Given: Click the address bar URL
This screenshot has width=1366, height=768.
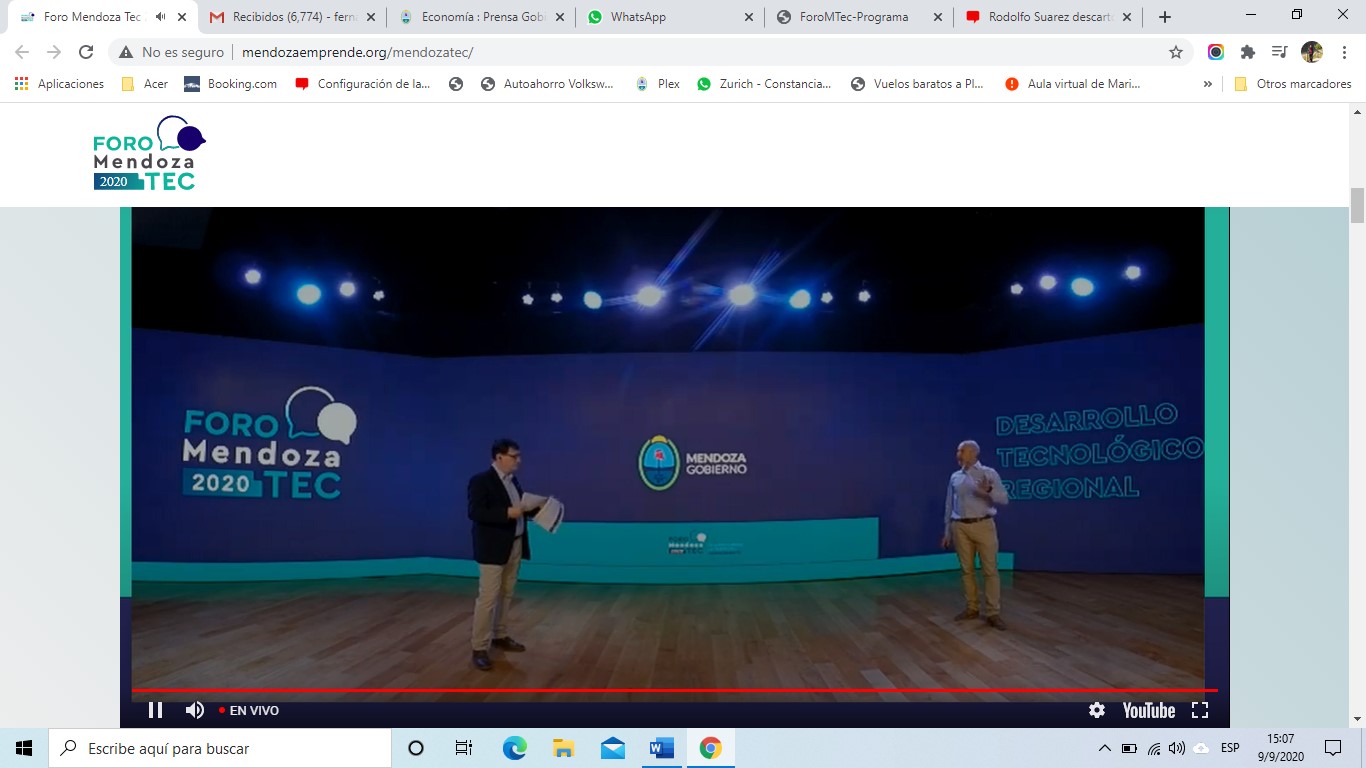Looking at the screenshot, I should coord(357,52).
